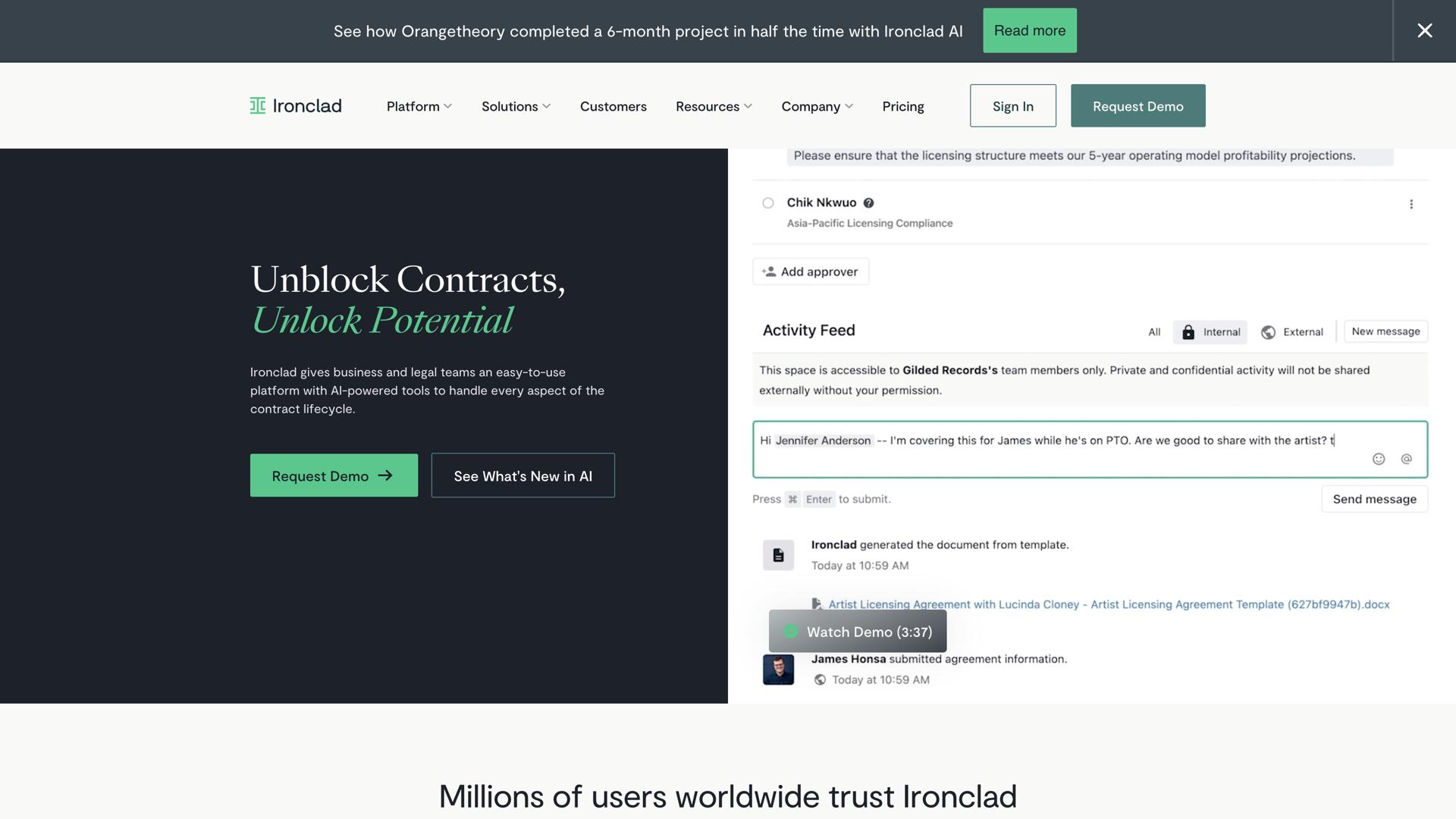
Task: Switch Activity Feed to Internal filter
Action: [x=1210, y=332]
